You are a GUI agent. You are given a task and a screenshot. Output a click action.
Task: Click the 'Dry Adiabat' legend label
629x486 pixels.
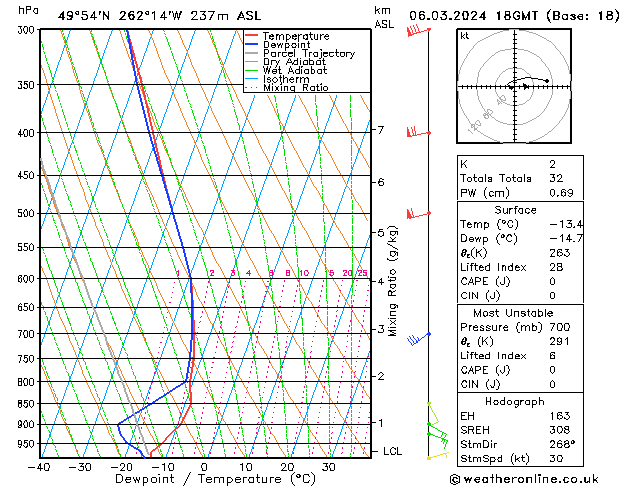coord(294,62)
